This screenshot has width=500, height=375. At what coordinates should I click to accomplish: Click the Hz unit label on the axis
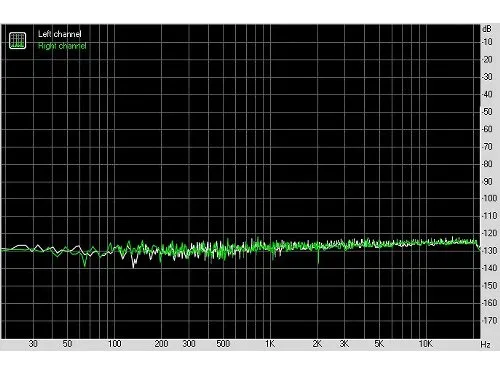[x=486, y=345]
